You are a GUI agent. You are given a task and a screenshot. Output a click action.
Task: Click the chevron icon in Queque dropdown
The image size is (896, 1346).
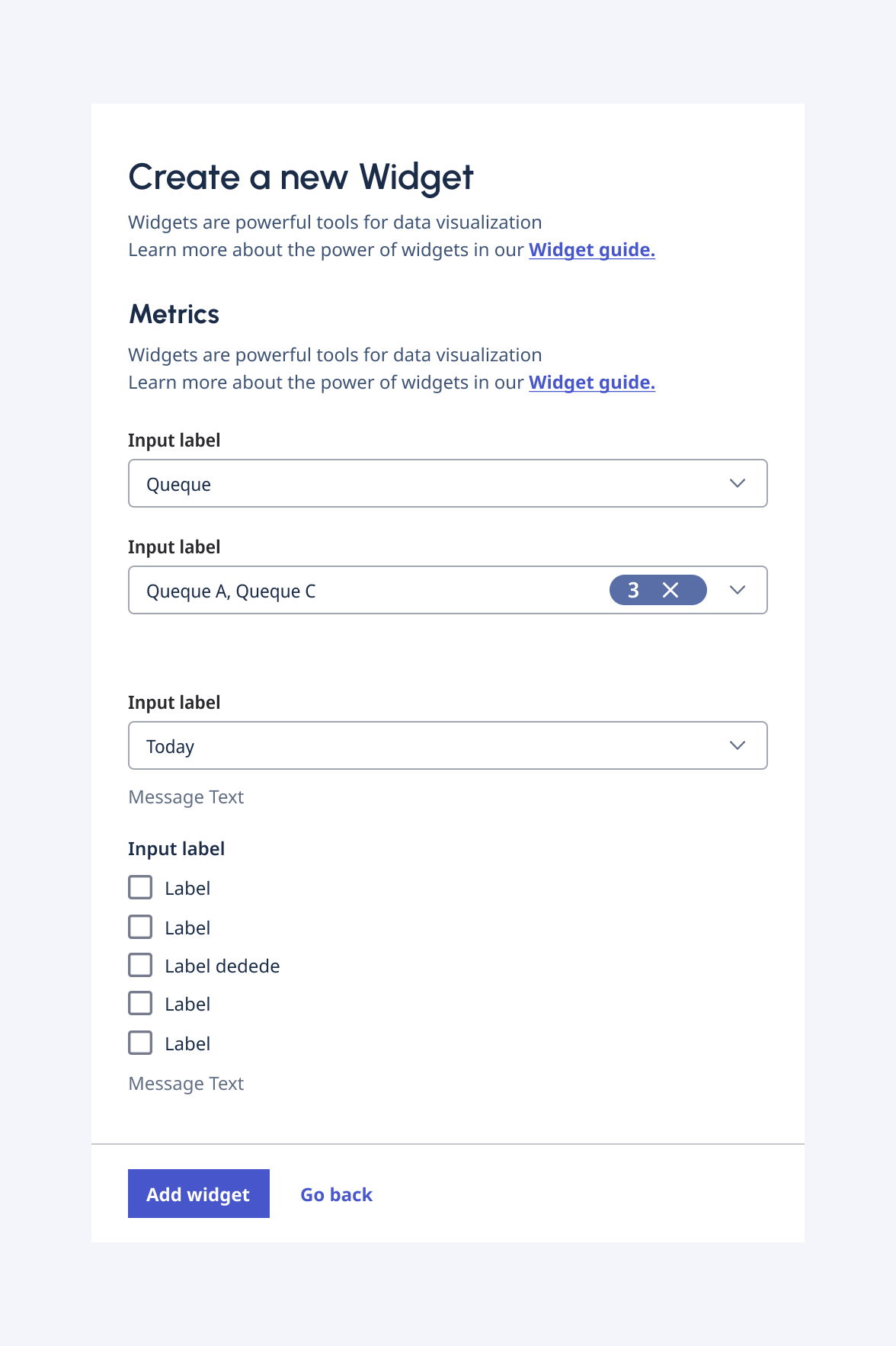(x=737, y=483)
